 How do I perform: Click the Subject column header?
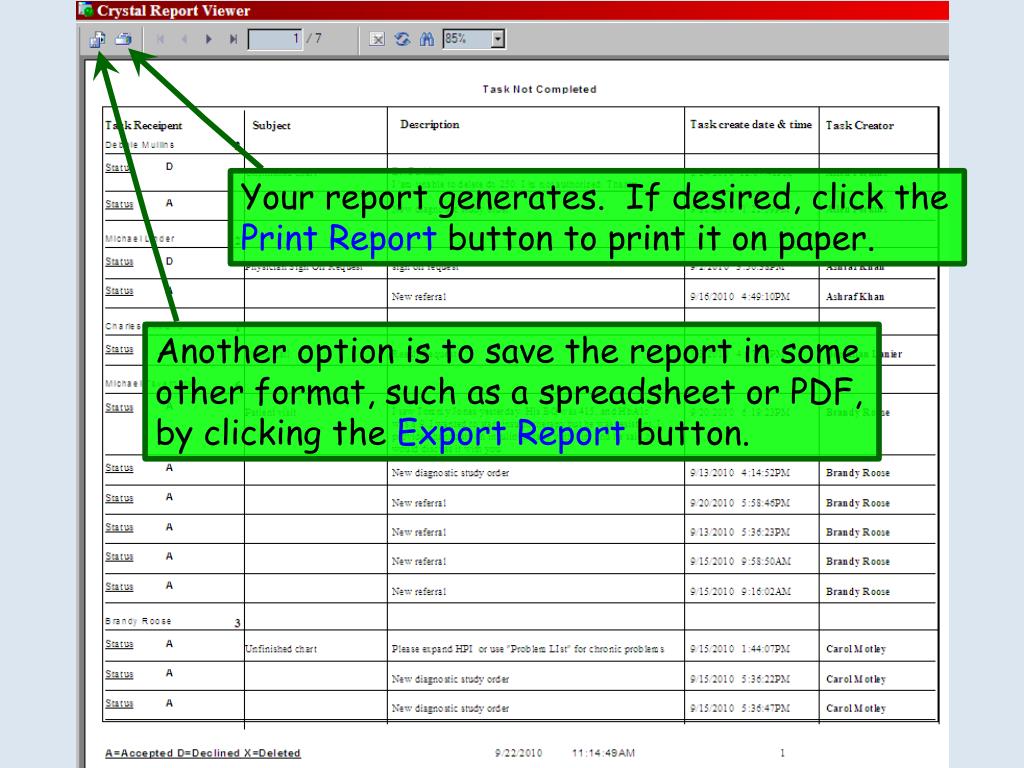(271, 125)
